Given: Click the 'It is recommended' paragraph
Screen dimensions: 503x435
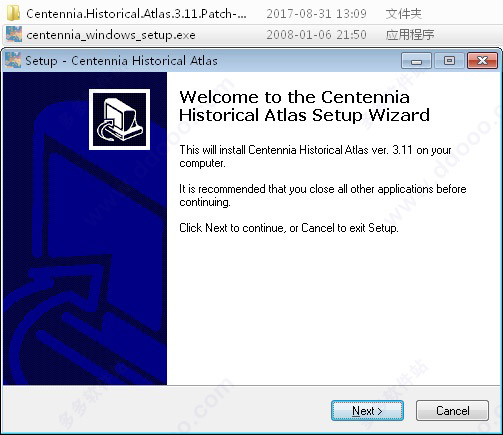Looking at the screenshot, I should (323, 195).
